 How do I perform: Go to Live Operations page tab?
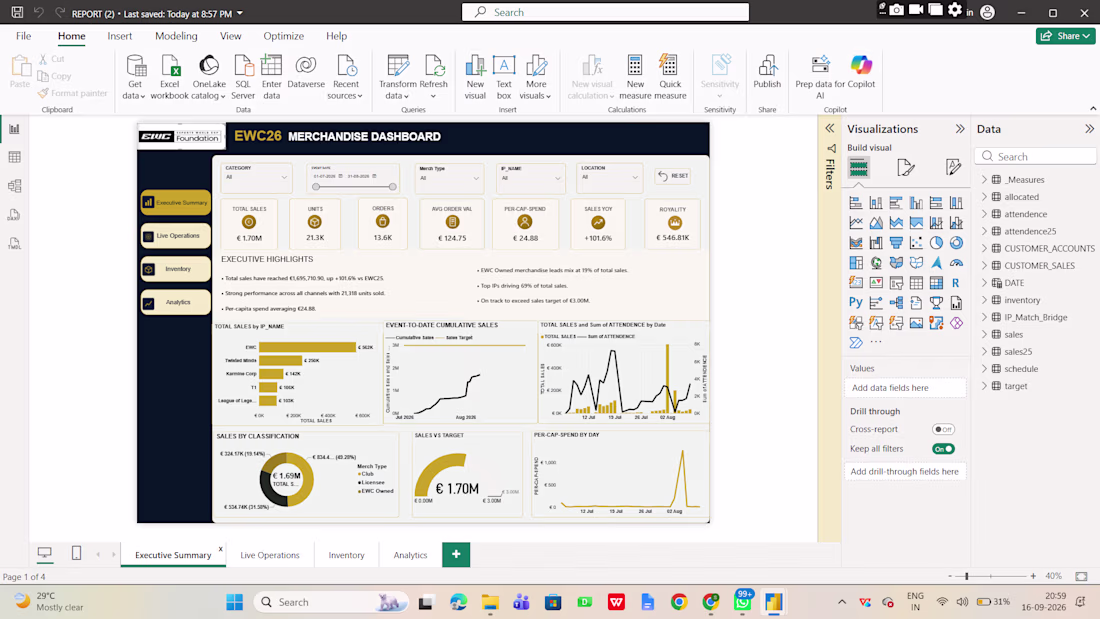click(269, 555)
